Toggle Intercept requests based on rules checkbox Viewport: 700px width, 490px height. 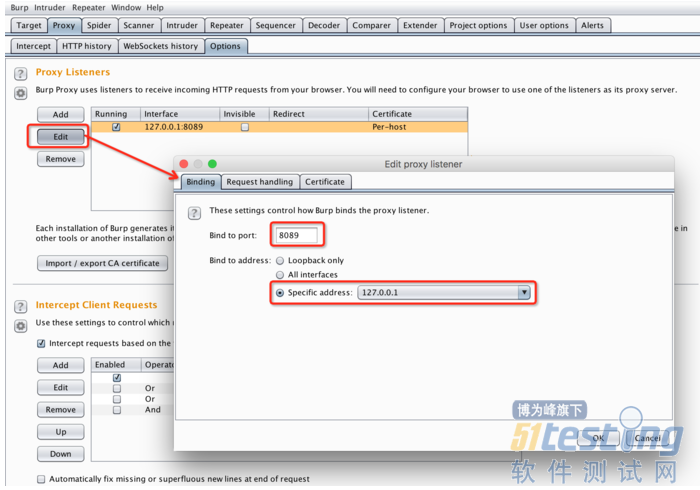(x=41, y=343)
